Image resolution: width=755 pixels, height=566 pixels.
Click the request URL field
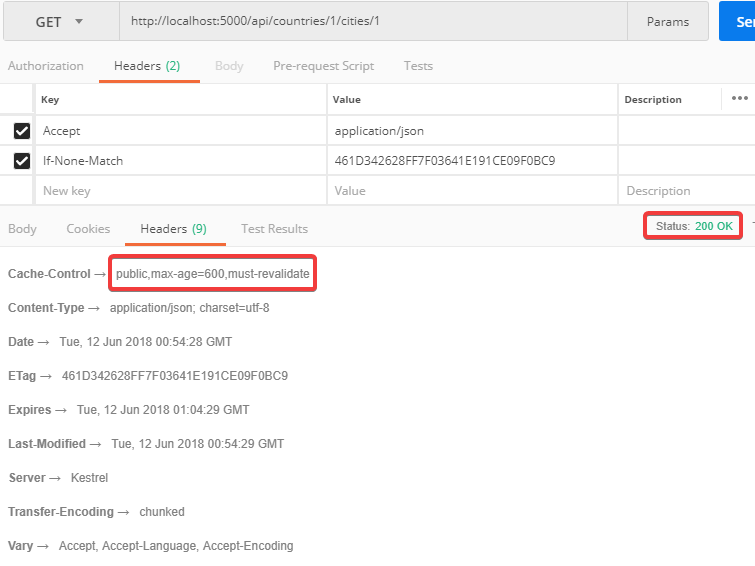pyautogui.click(x=372, y=22)
